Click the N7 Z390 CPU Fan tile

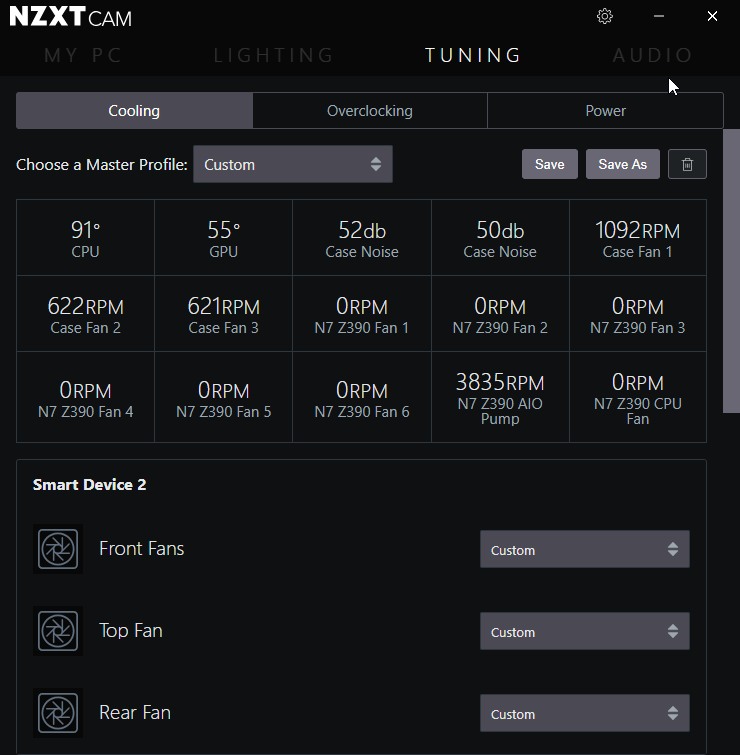click(x=638, y=397)
